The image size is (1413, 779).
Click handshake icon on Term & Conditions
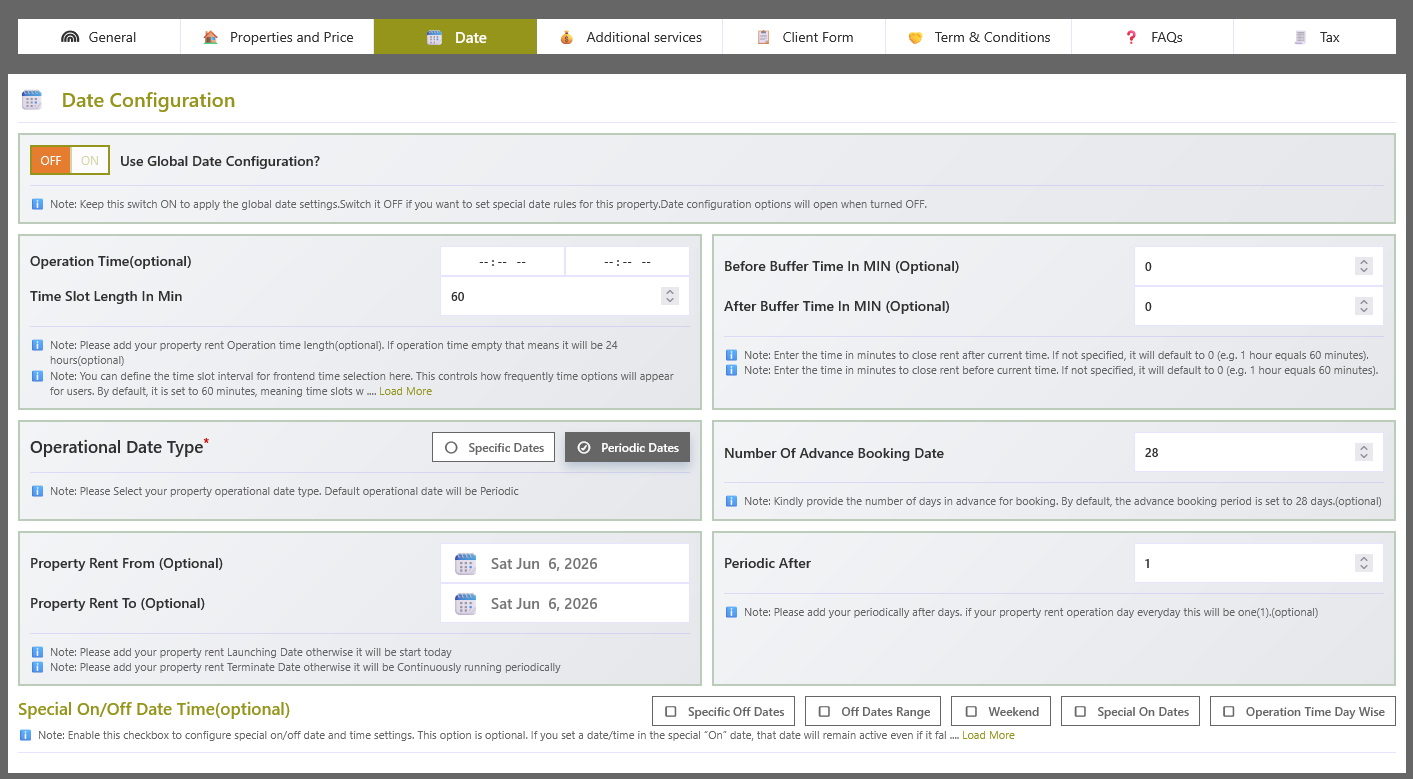(914, 37)
